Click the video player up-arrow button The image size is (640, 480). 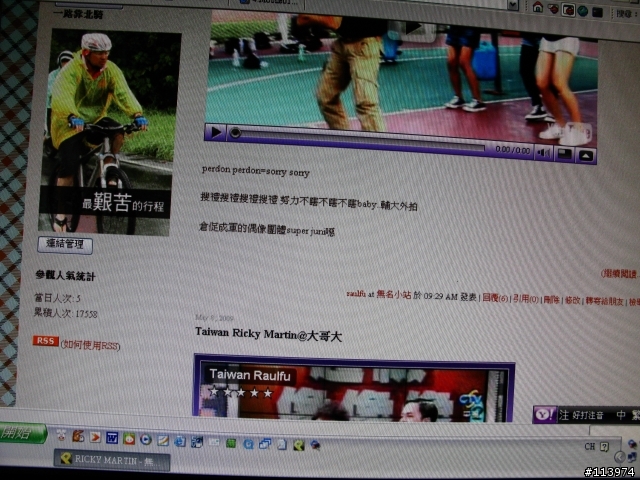click(x=586, y=156)
